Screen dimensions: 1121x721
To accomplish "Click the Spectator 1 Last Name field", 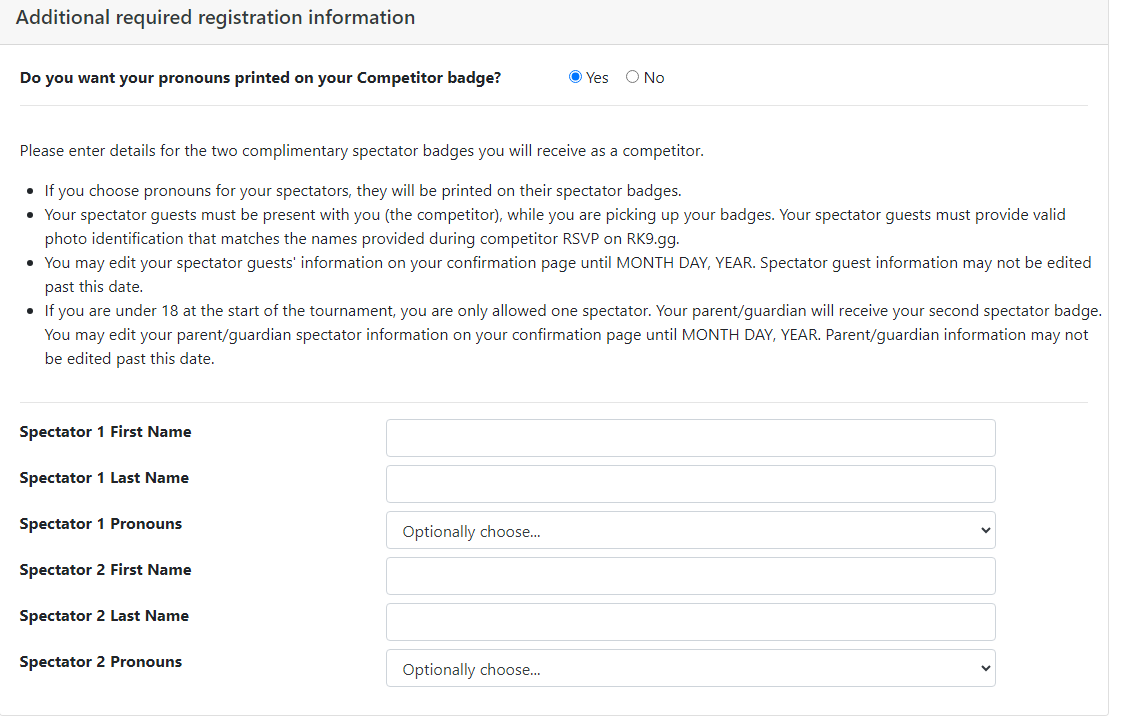I will 691,484.
